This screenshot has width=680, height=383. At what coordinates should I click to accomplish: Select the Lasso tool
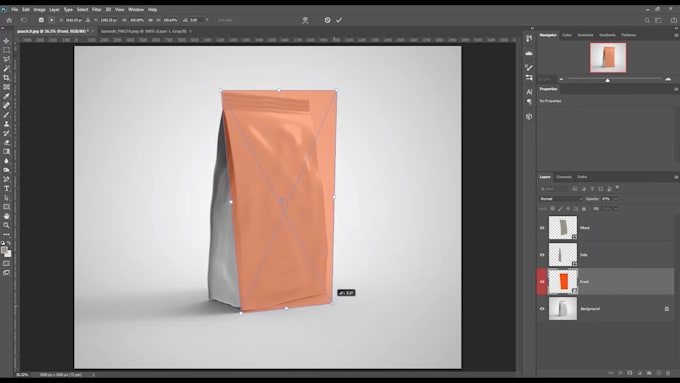click(6, 59)
